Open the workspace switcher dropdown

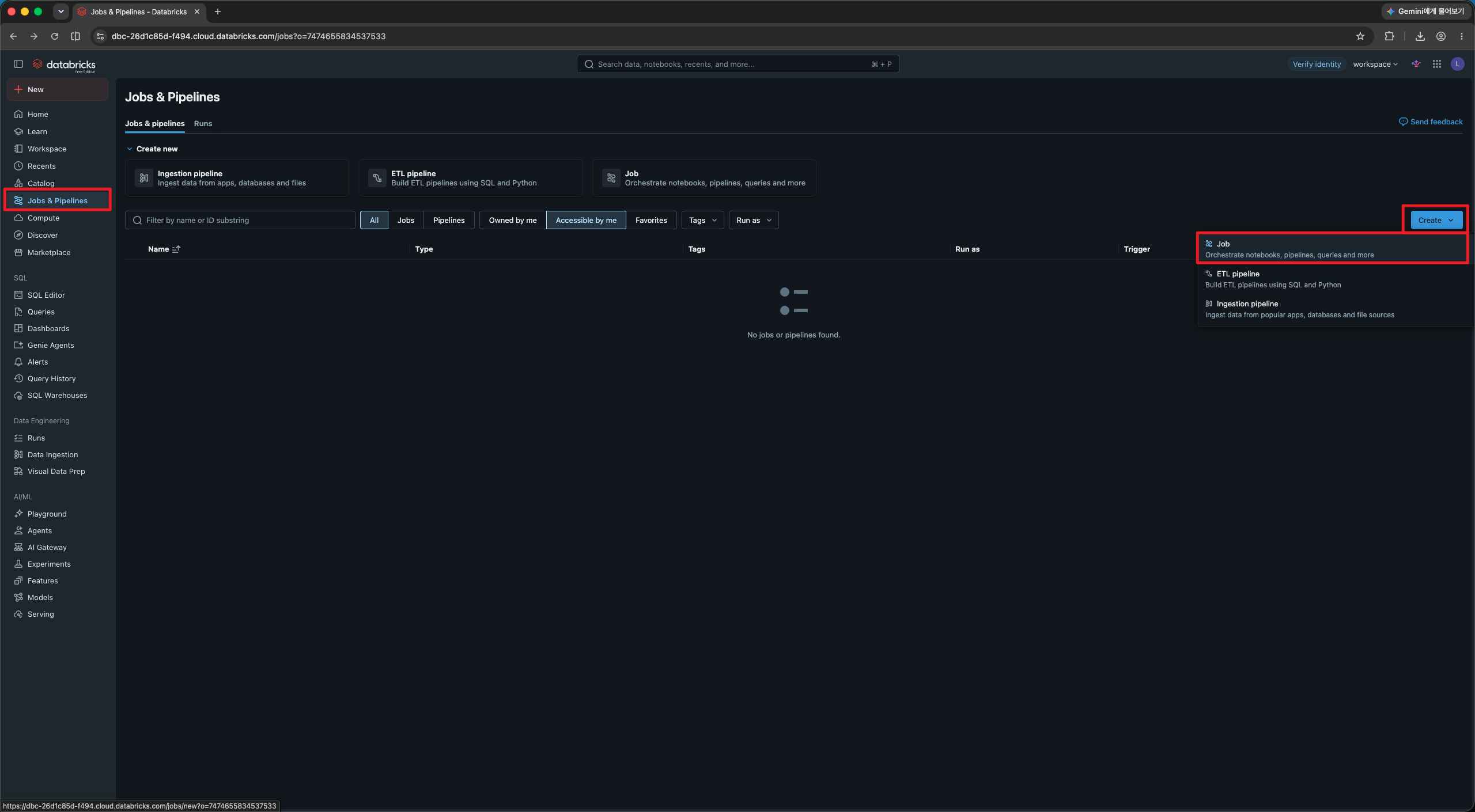[1375, 64]
